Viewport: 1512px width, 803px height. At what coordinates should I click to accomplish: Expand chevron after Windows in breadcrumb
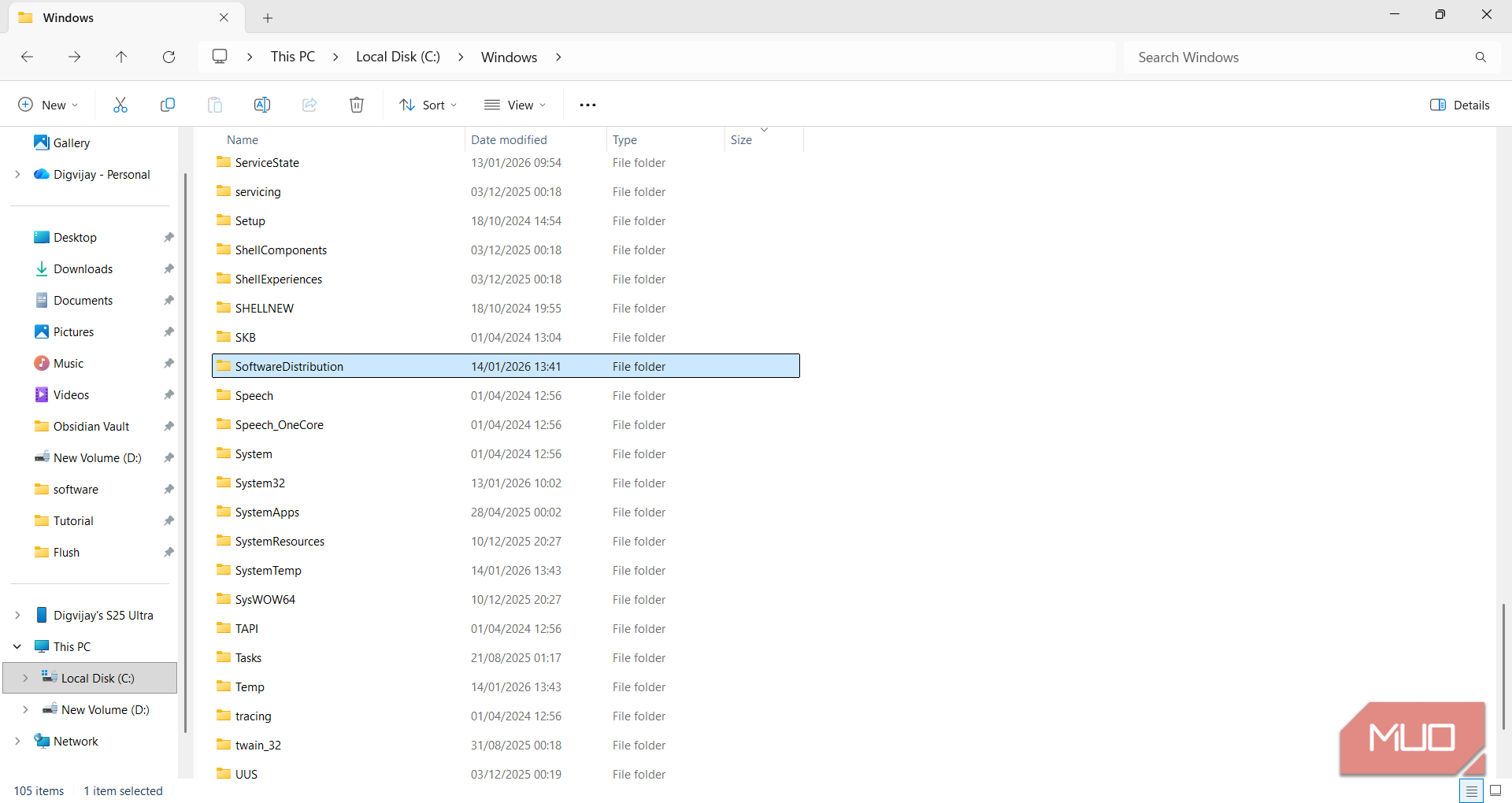pyautogui.click(x=558, y=57)
